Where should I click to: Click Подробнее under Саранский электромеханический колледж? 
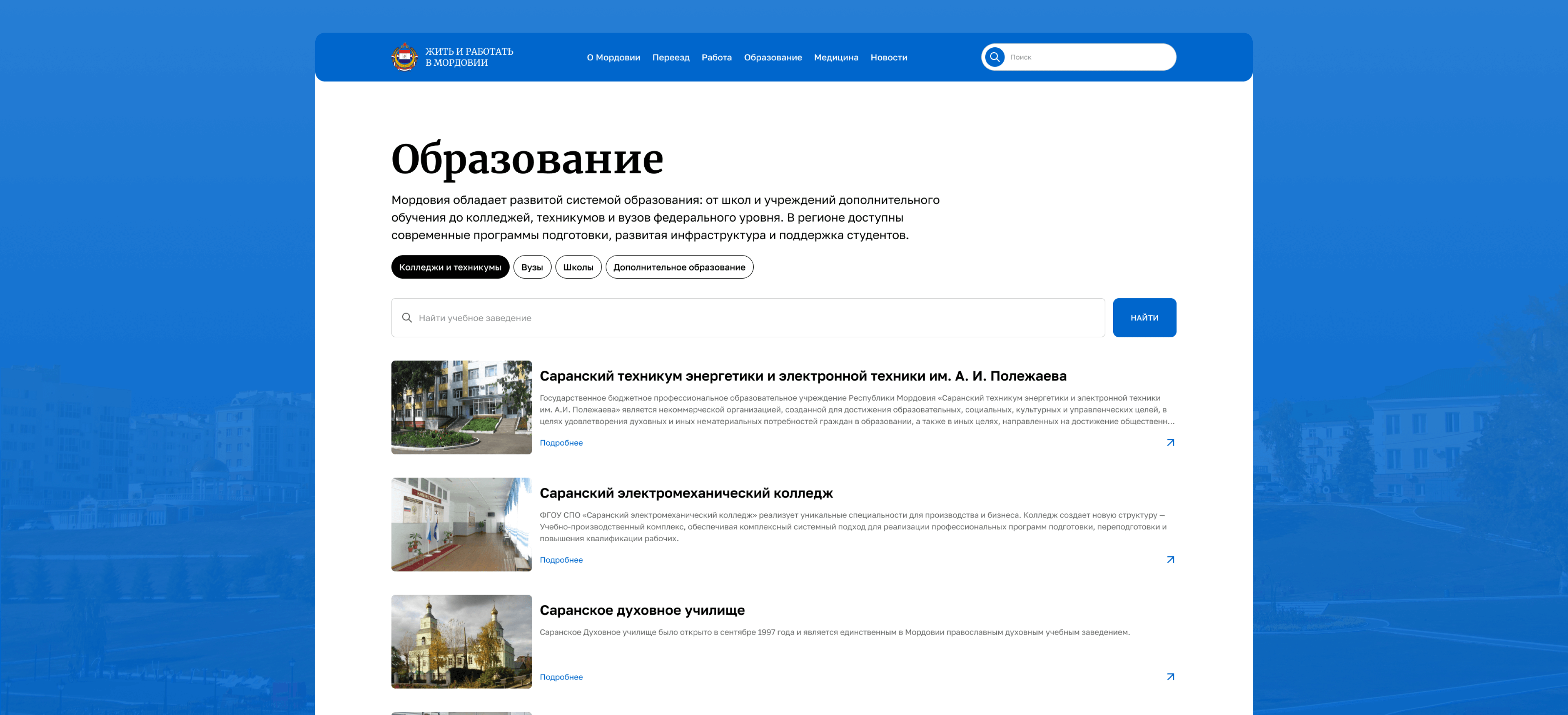pos(561,560)
